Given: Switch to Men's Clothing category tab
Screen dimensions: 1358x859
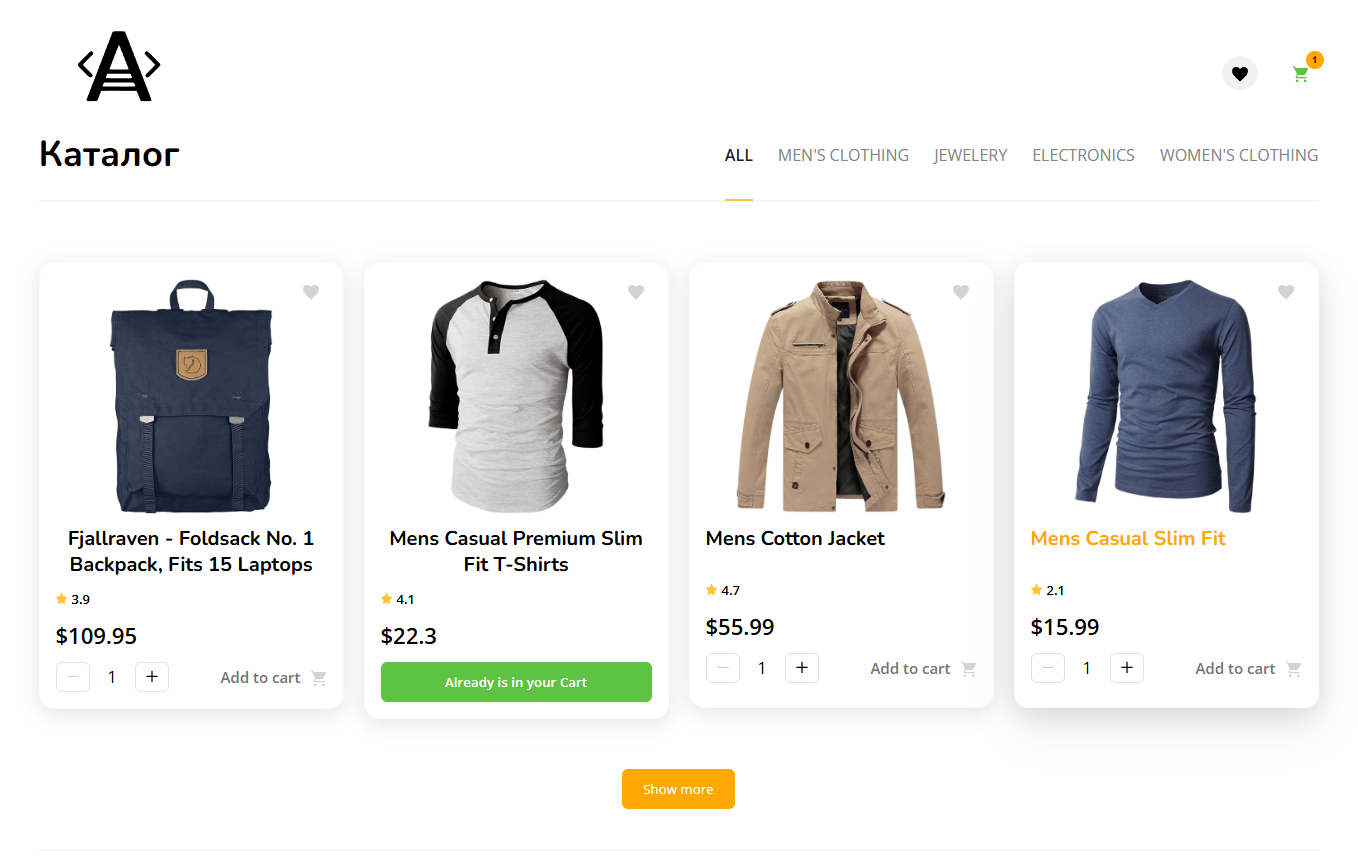Looking at the screenshot, I should pos(843,155).
